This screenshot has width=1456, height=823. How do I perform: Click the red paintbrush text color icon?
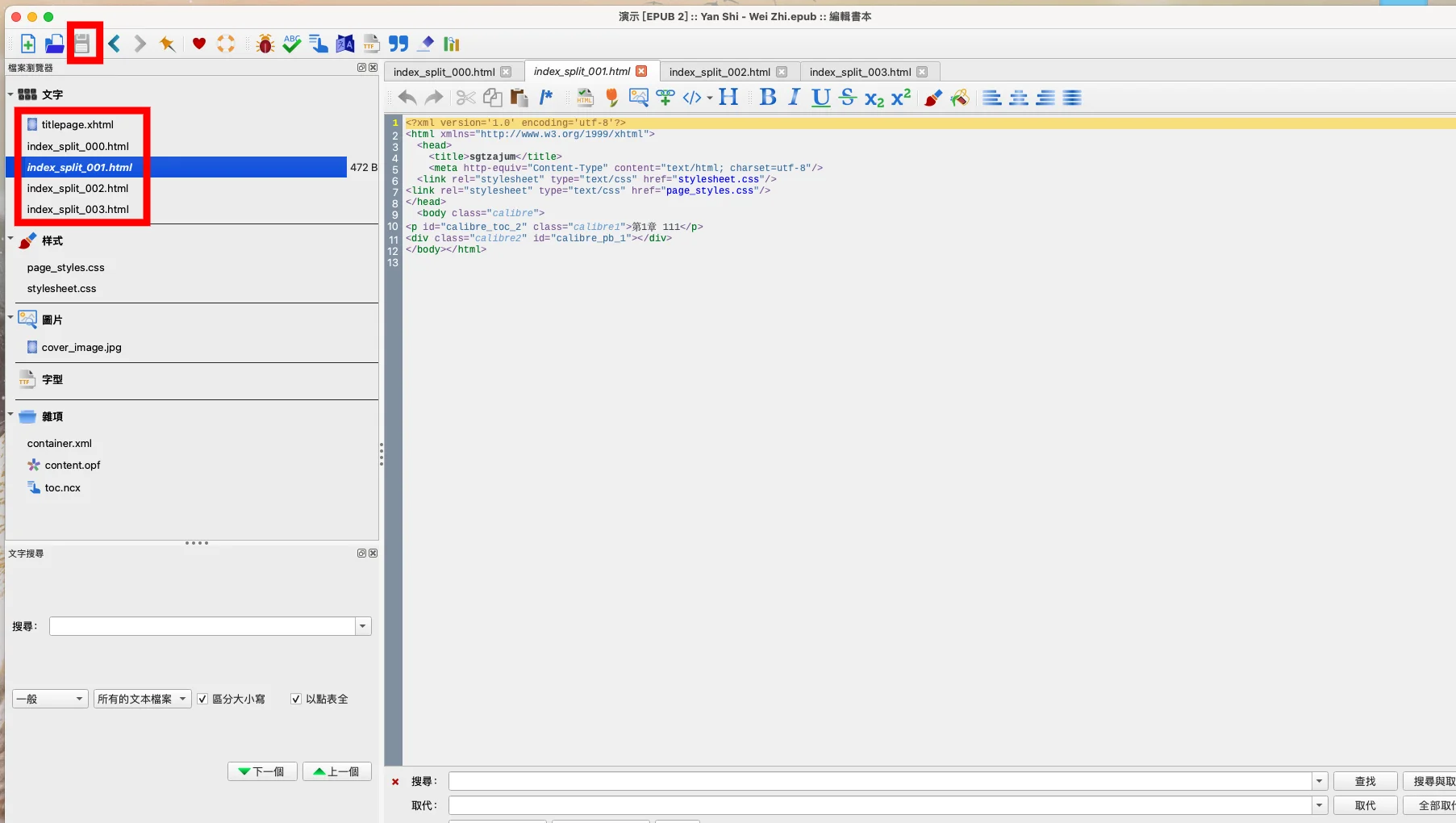(x=933, y=98)
